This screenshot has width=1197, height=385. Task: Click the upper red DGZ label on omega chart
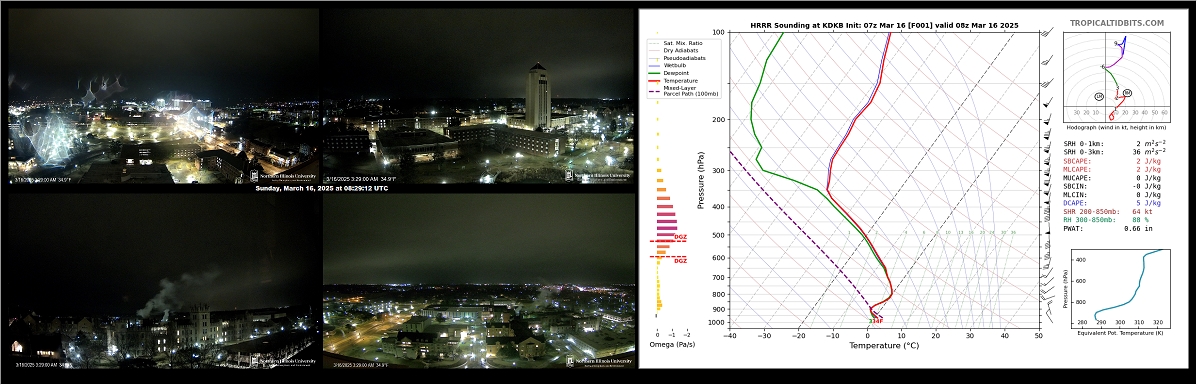pos(679,238)
